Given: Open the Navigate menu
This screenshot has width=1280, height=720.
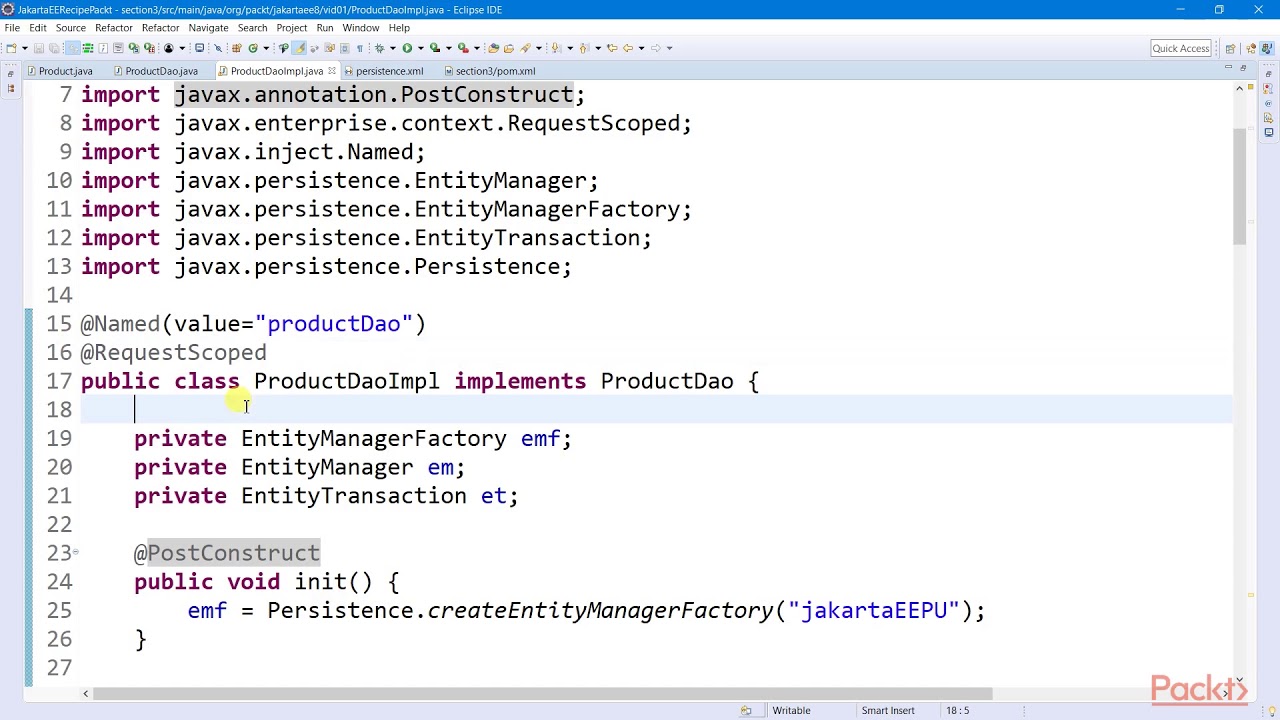Looking at the screenshot, I should (x=208, y=28).
